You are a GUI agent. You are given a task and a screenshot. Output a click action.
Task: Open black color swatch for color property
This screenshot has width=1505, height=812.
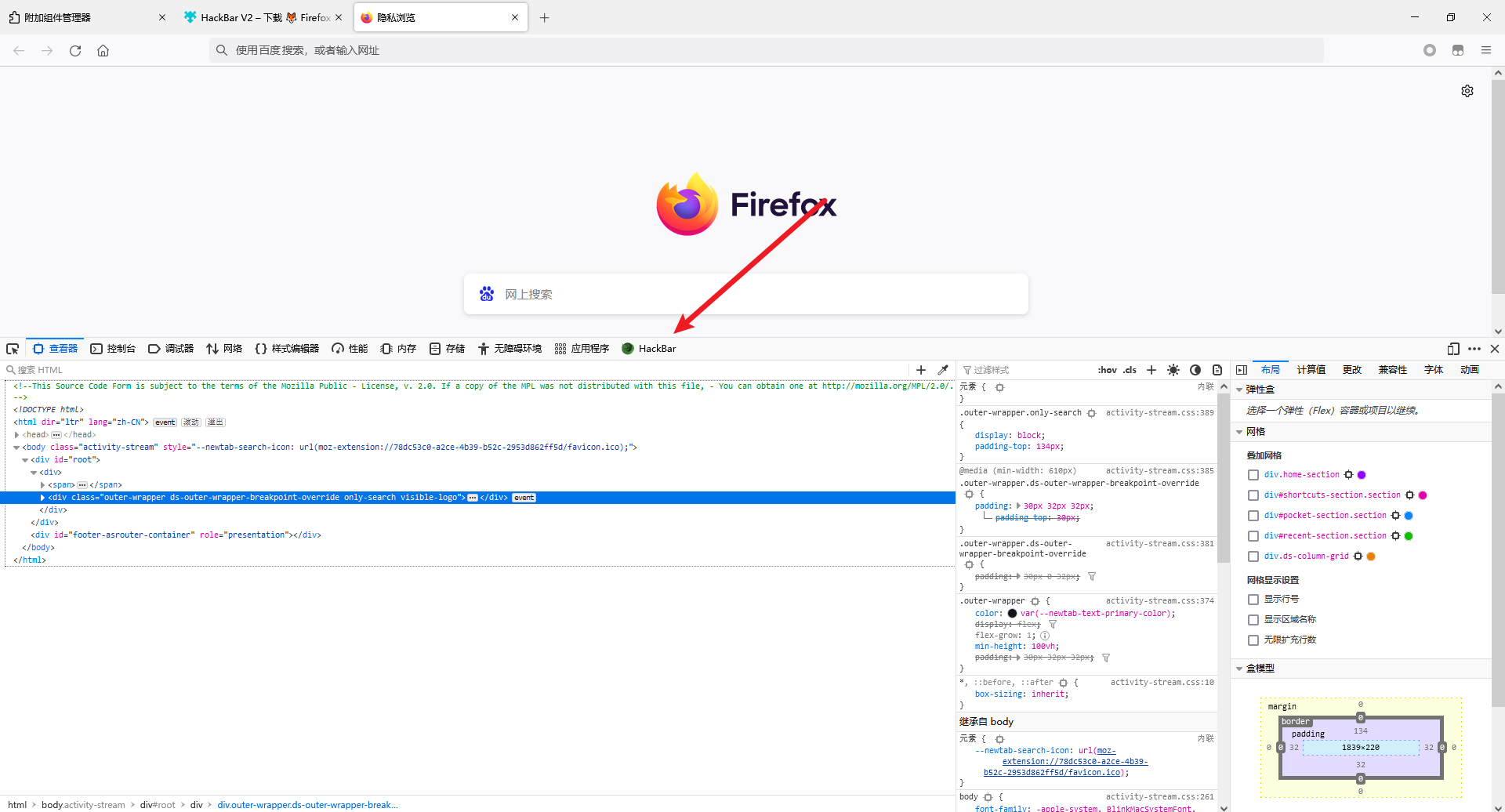1012,614
